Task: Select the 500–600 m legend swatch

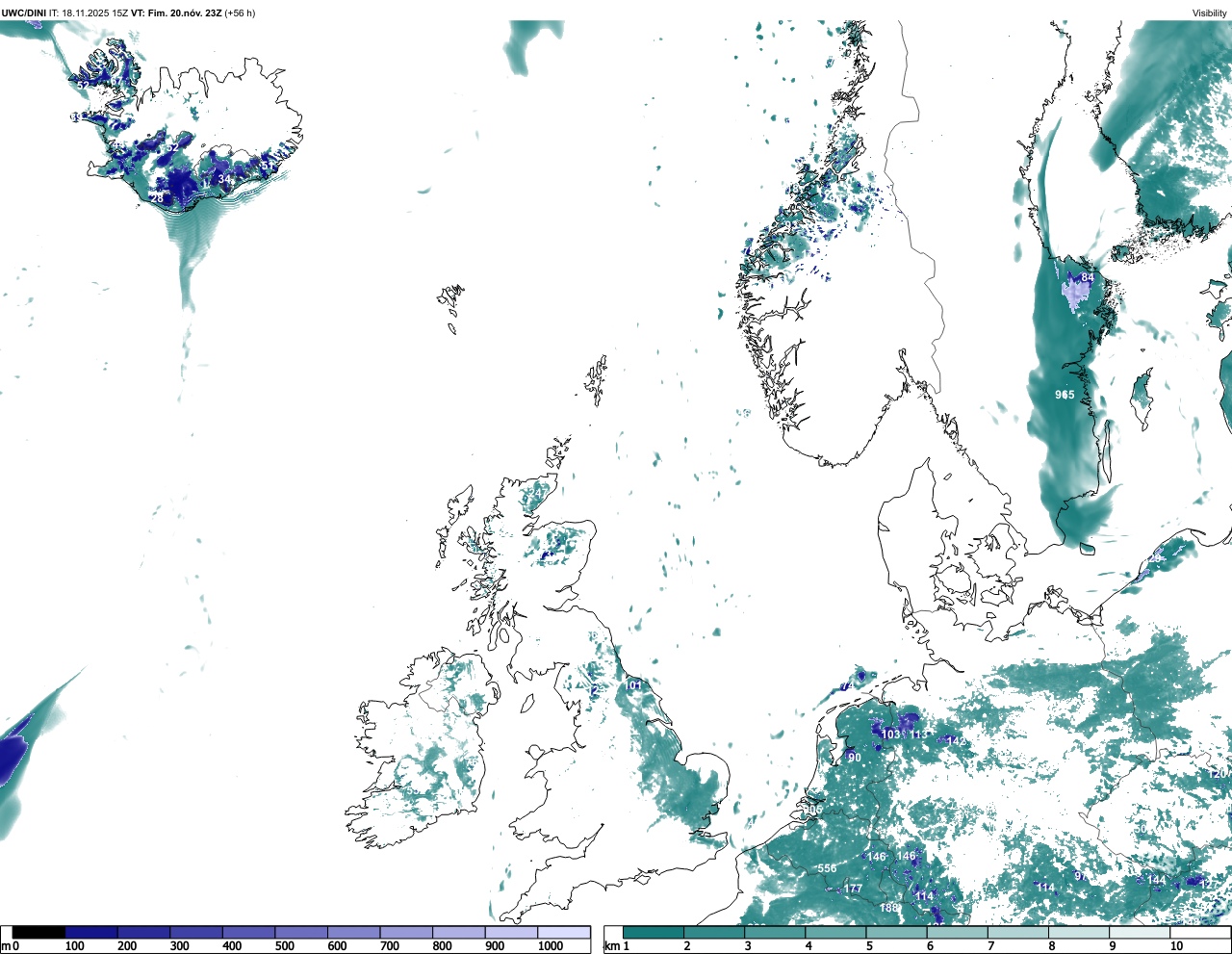Action: (301, 932)
